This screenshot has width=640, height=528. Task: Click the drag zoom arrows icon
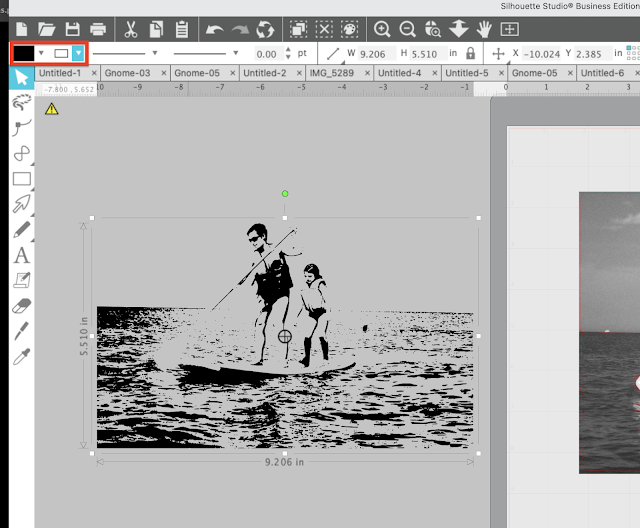point(458,29)
